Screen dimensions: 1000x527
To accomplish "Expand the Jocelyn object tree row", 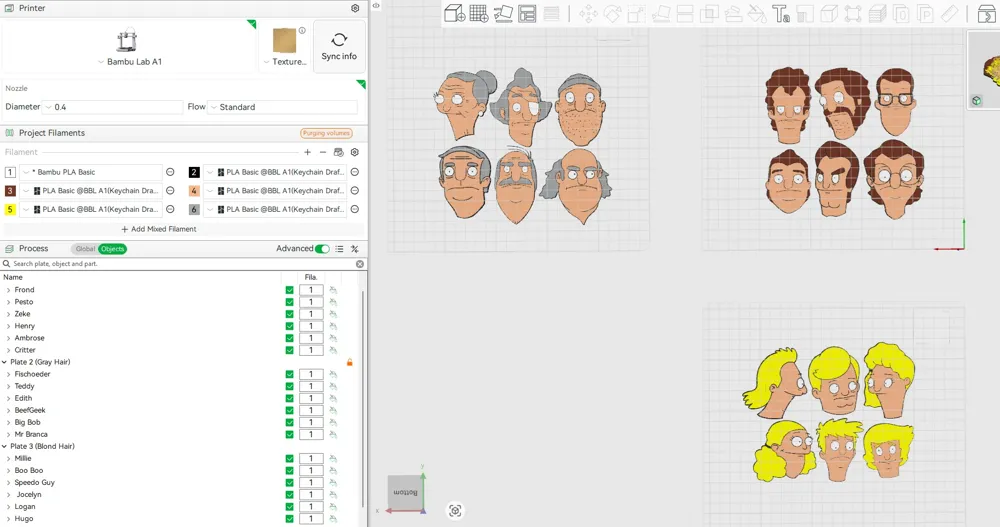I will pos(8,494).
